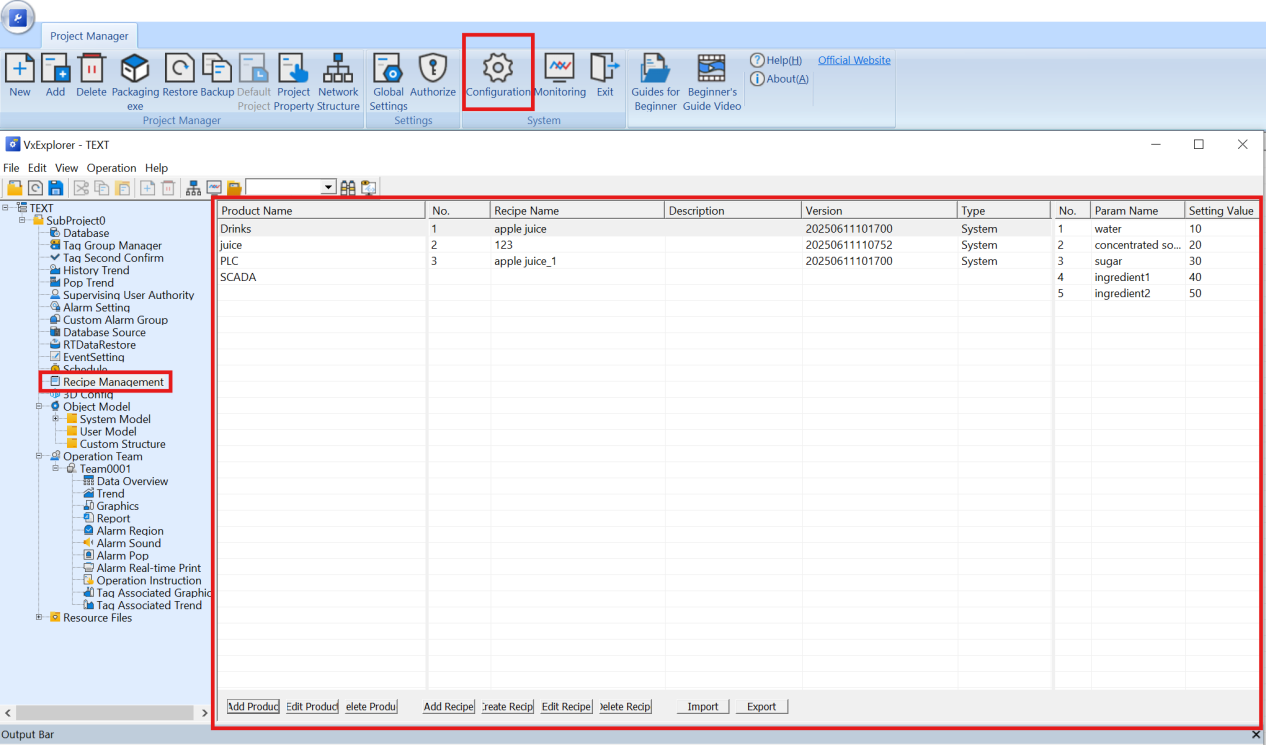The image size is (1266, 745).
Task: Select Alarm Setting tree item
Action: point(96,307)
